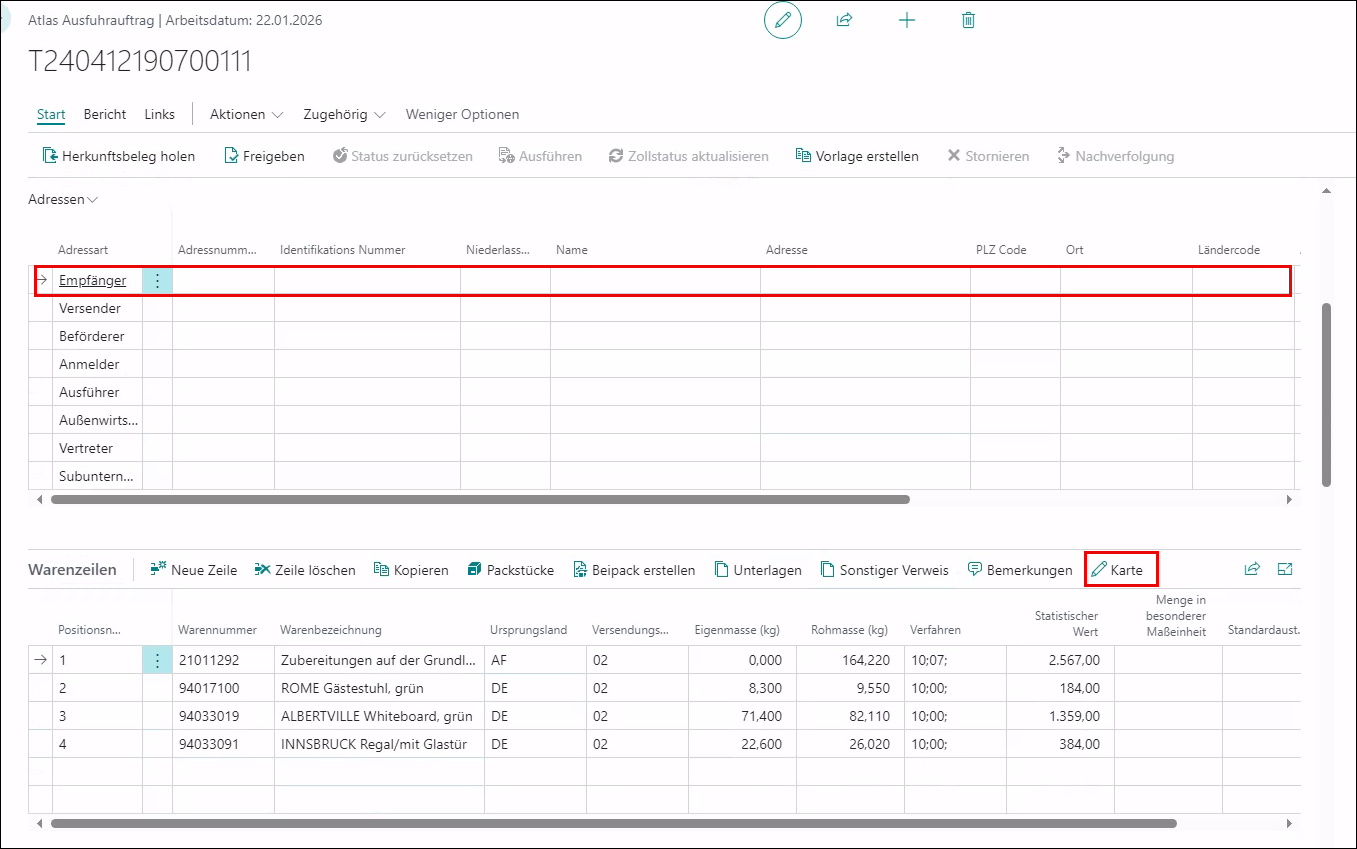Open Karte for goods line

(x=1117, y=570)
